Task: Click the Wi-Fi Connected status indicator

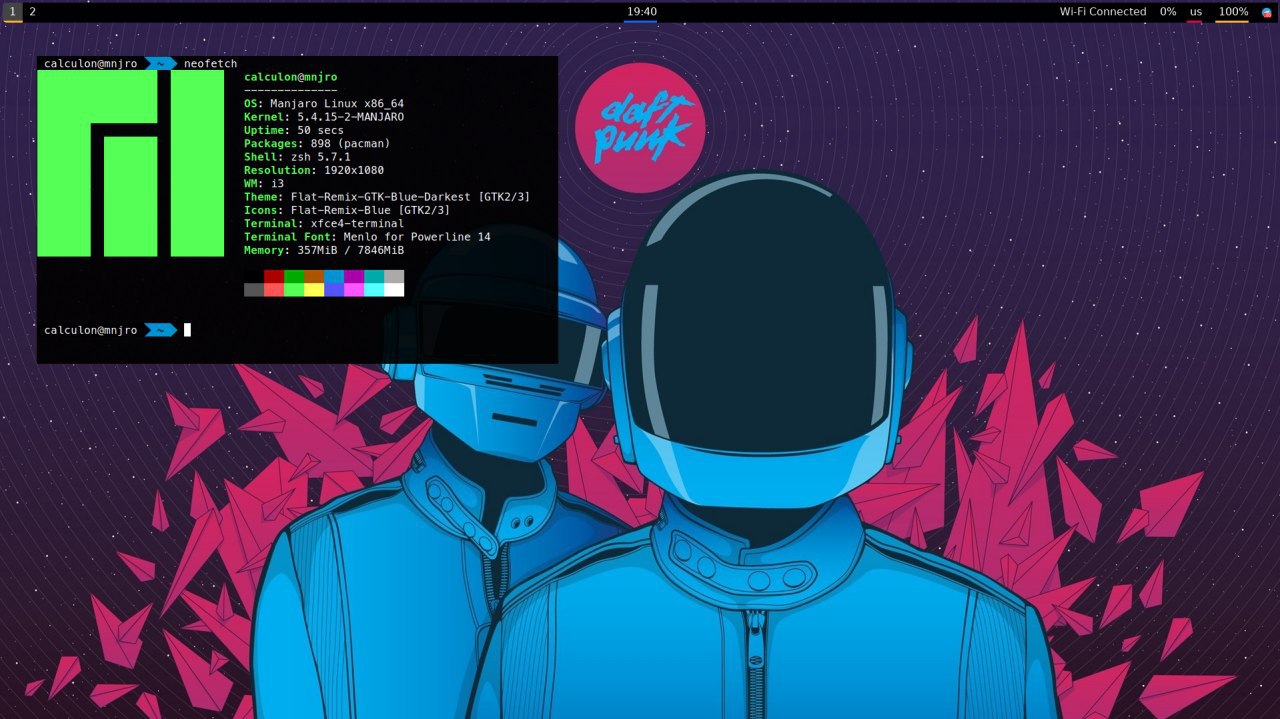Action: click(x=1103, y=12)
